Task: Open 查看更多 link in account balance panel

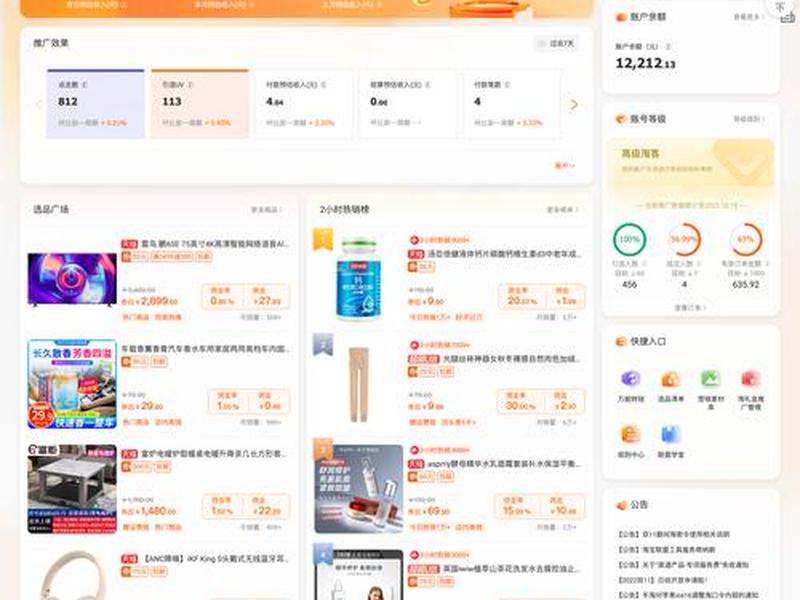Action: [749, 17]
